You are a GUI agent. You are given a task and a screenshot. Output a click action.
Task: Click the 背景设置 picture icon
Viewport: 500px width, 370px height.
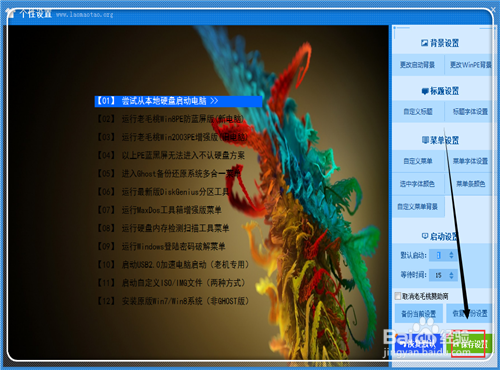(x=424, y=43)
